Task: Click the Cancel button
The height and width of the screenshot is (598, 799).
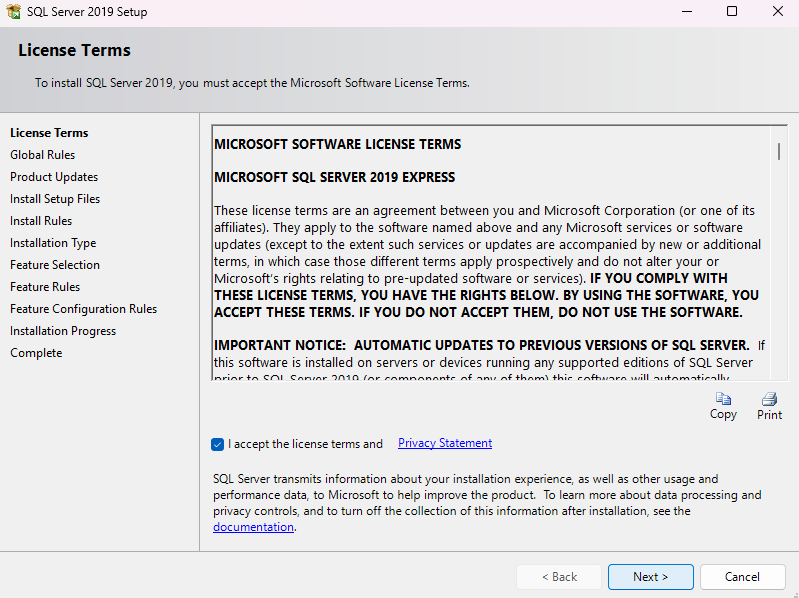Action: [742, 577]
